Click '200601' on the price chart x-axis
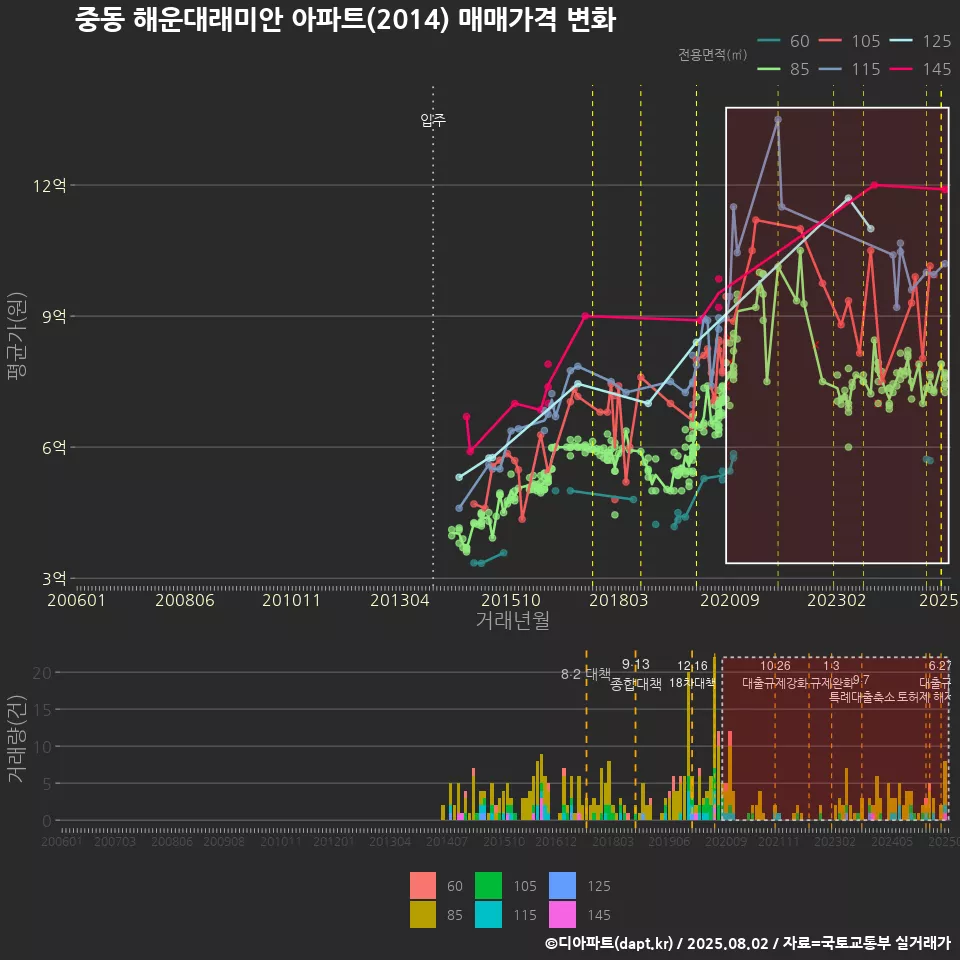The height and width of the screenshot is (960, 960). [77, 600]
